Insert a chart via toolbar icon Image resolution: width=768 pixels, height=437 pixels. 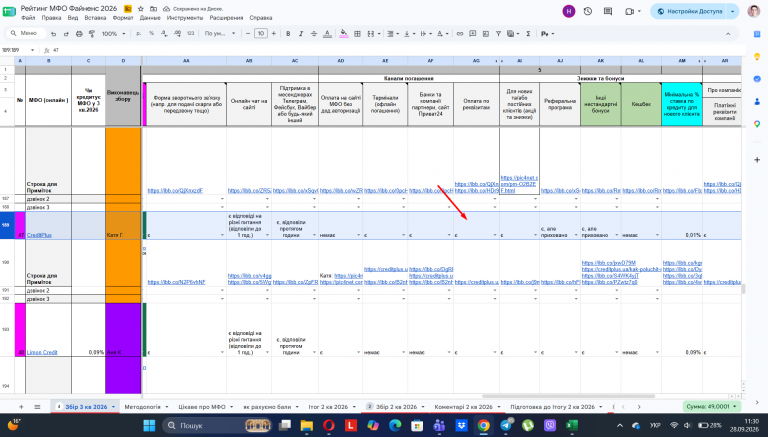(x=485, y=34)
